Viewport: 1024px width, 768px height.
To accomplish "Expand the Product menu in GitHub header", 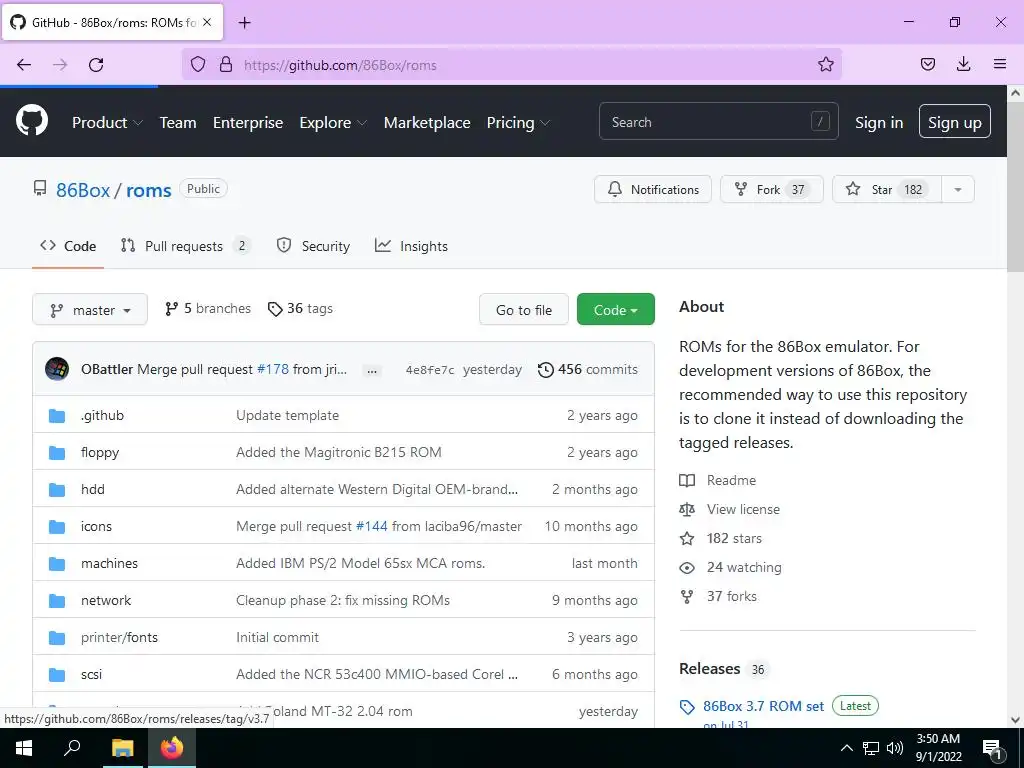I will click(107, 122).
